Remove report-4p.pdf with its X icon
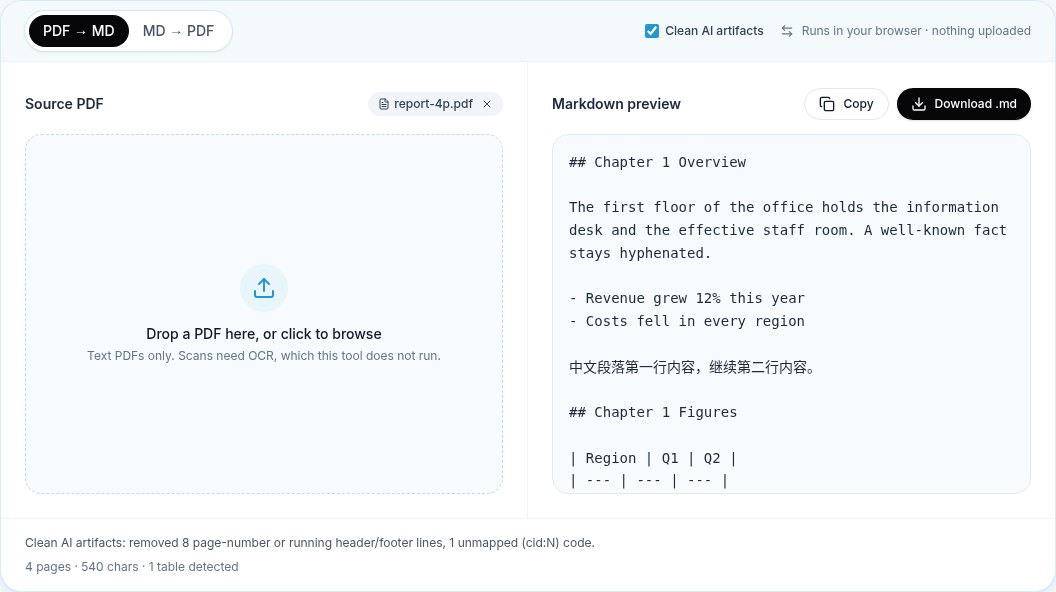Image resolution: width=1056 pixels, height=592 pixels. 487,104
